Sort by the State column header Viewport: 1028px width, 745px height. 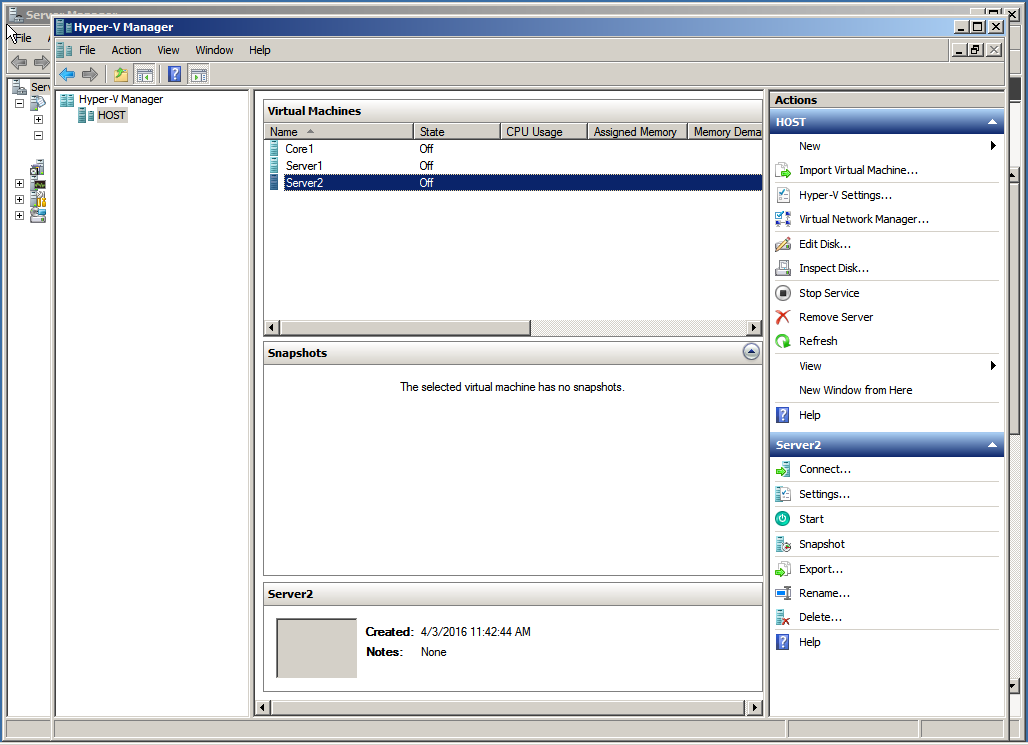point(457,132)
